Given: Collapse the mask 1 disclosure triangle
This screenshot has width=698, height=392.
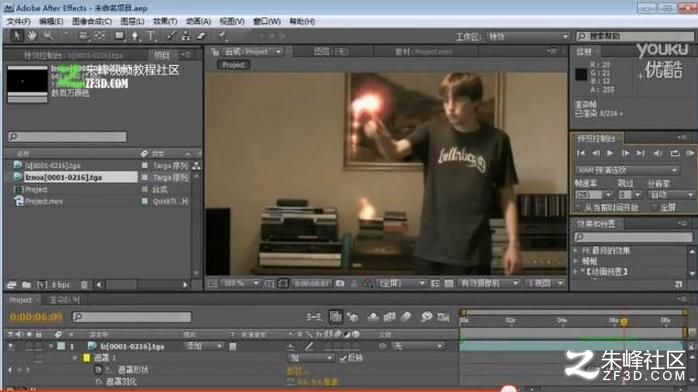Looking at the screenshot, I should (75, 358).
